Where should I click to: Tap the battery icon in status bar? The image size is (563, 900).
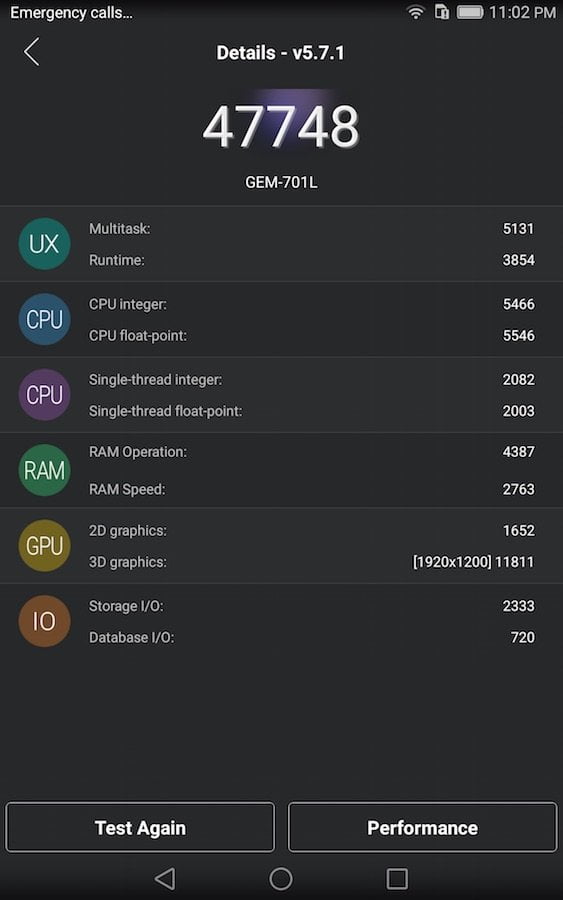(x=470, y=12)
